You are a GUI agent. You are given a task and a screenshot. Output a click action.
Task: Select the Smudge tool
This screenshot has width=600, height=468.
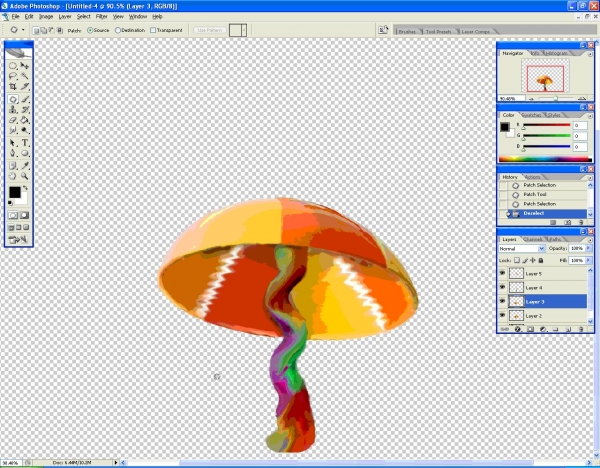coord(13,130)
